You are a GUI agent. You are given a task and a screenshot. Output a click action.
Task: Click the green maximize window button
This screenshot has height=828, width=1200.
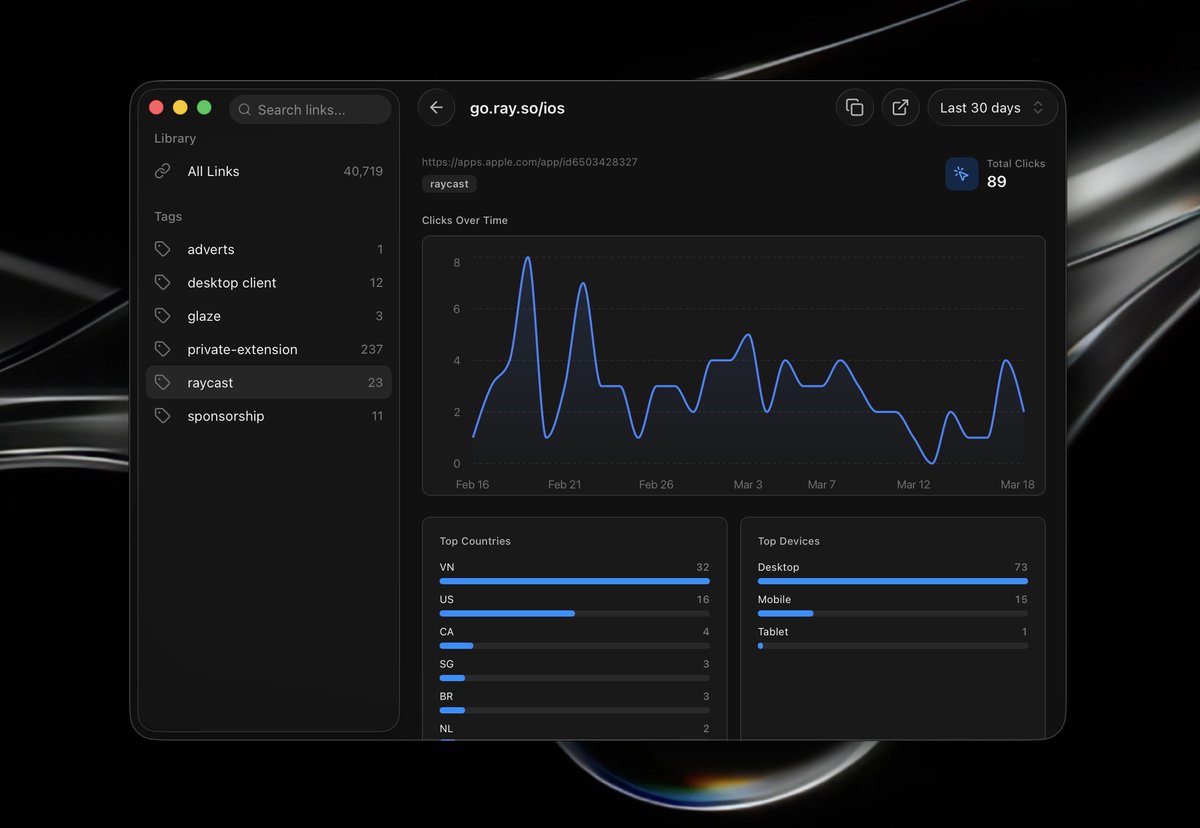click(x=204, y=107)
